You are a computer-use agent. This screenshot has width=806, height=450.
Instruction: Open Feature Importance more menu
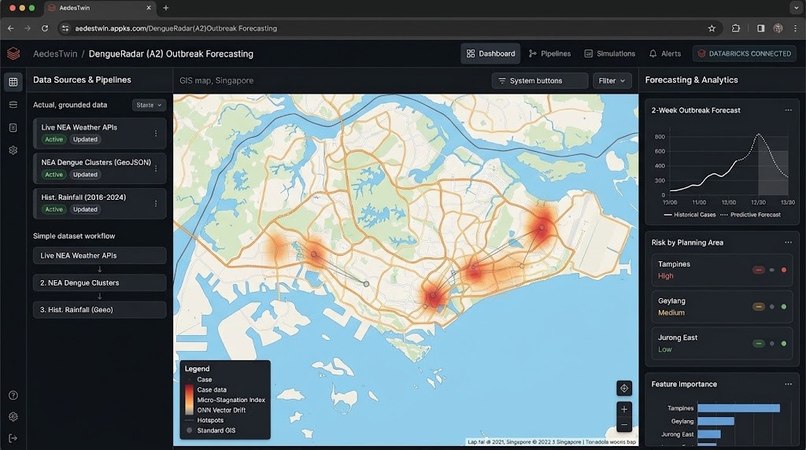(x=788, y=384)
